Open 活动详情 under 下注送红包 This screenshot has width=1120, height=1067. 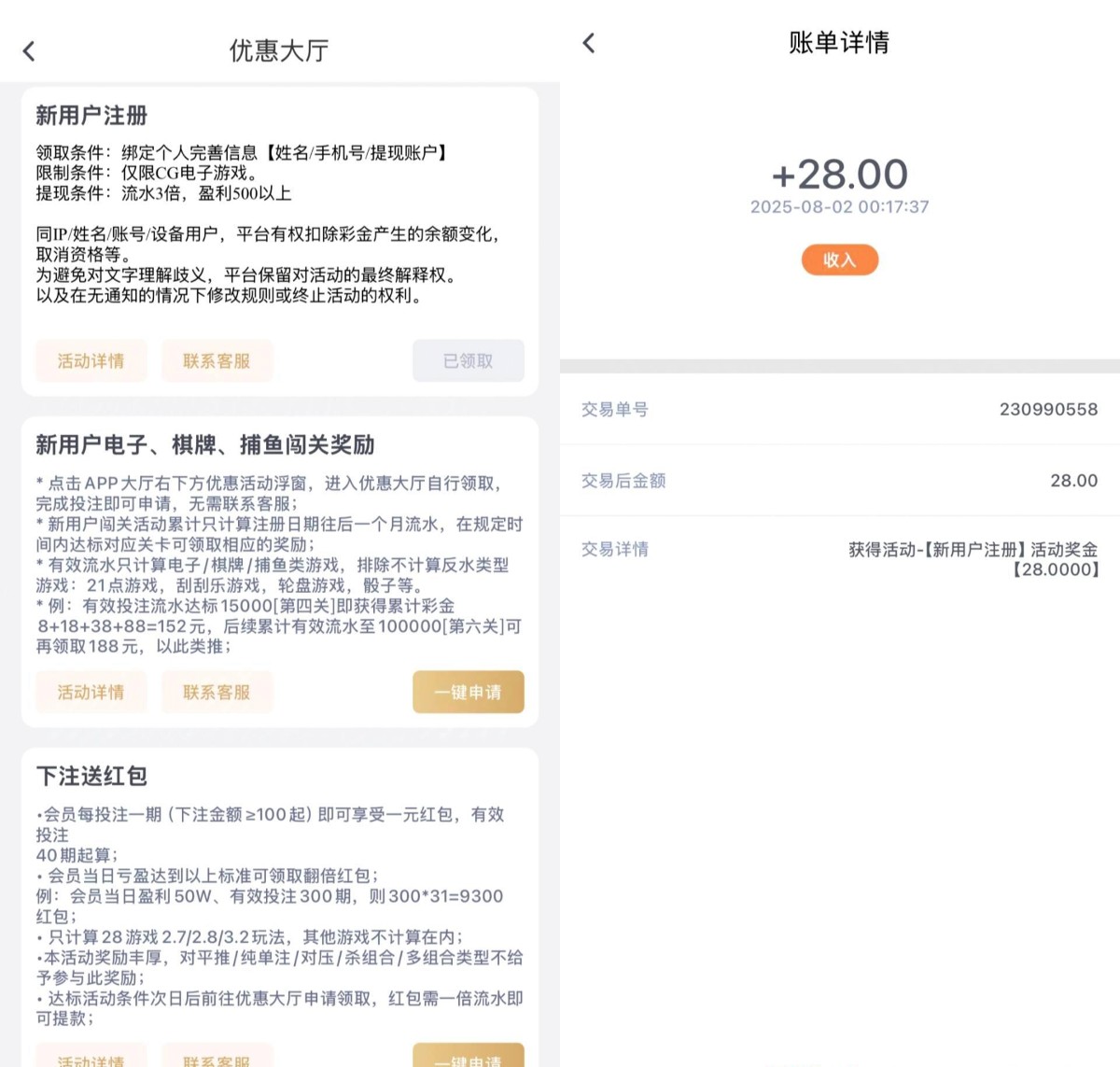click(x=91, y=1056)
